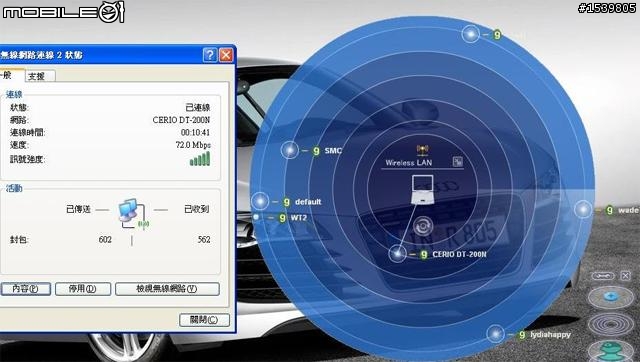Click the lydiahappy network label
Screen dimensions: 640x362
[550, 335]
